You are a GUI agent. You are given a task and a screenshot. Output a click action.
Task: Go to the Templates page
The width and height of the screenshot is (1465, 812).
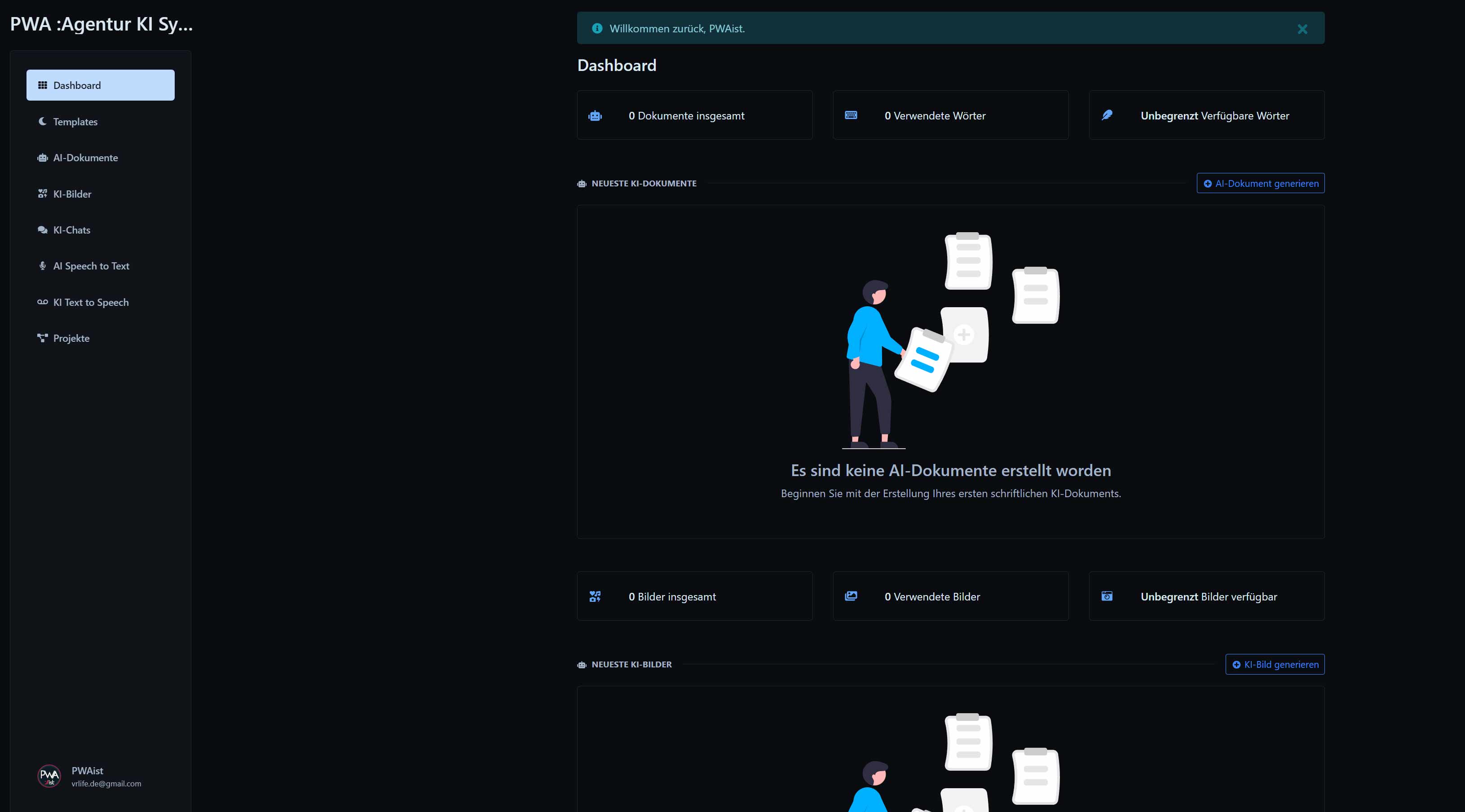pyautogui.click(x=75, y=122)
